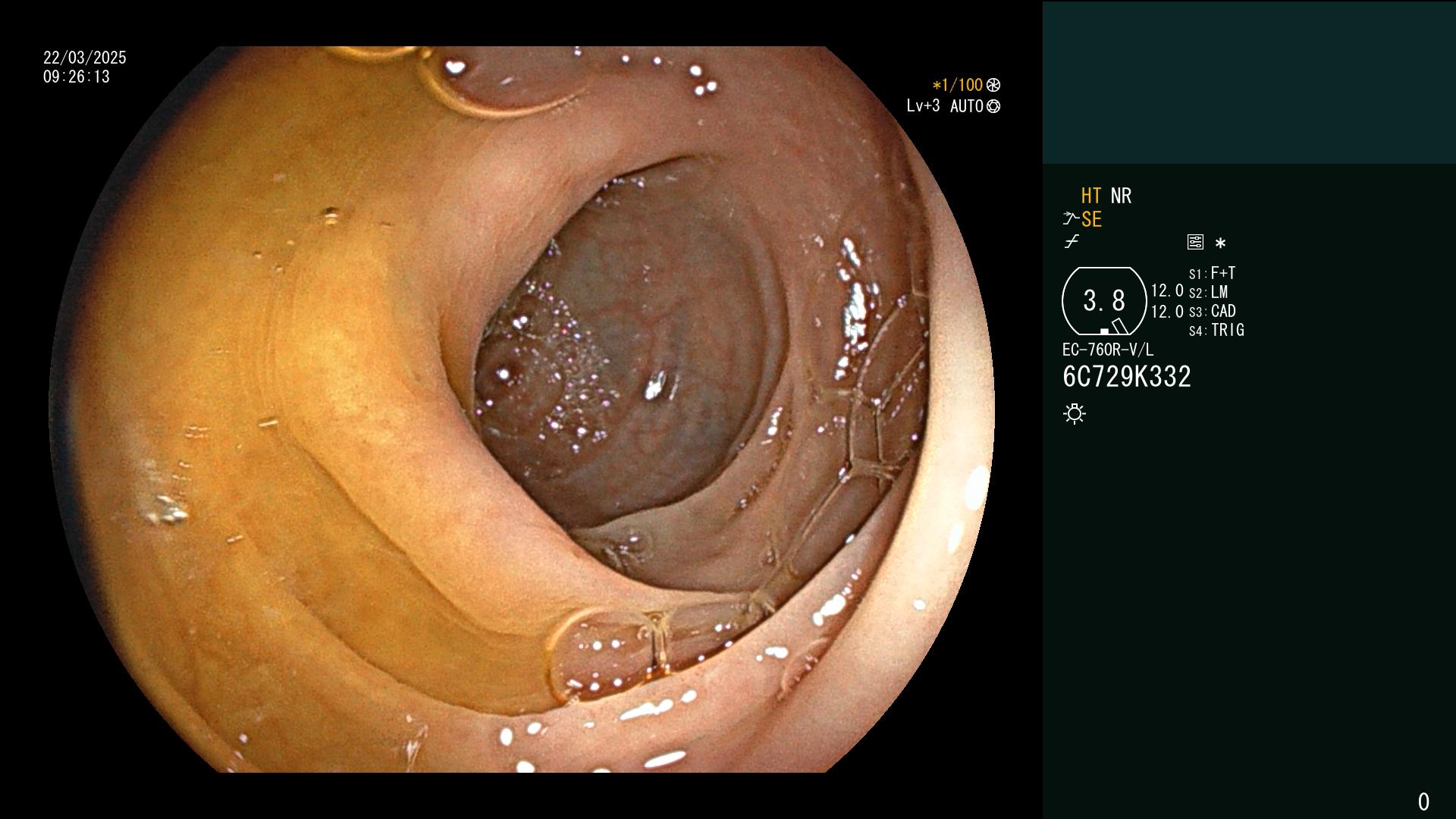This screenshot has width=1456, height=819.
Task: Select the S4: TRIG switch assignment
Action: click(1216, 330)
